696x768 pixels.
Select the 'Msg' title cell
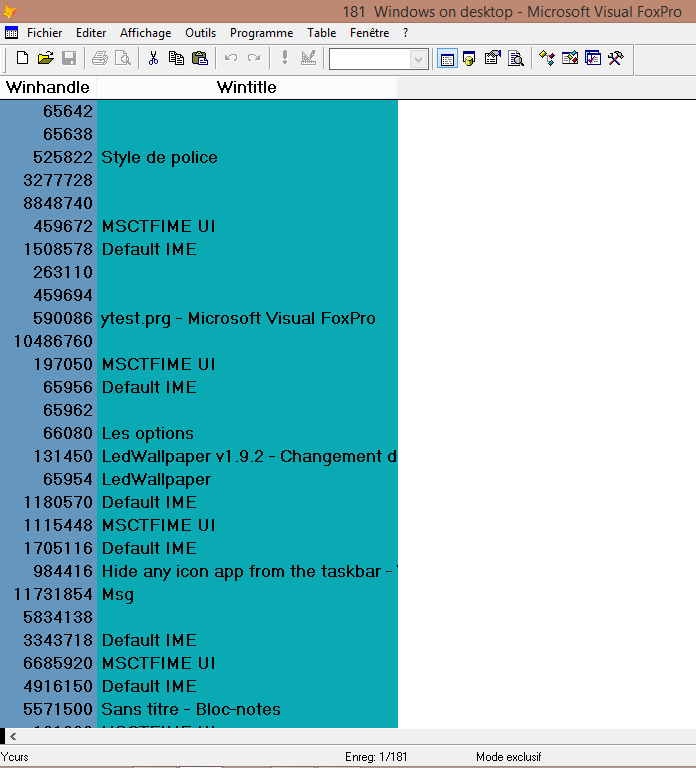pyautogui.click(x=247, y=595)
